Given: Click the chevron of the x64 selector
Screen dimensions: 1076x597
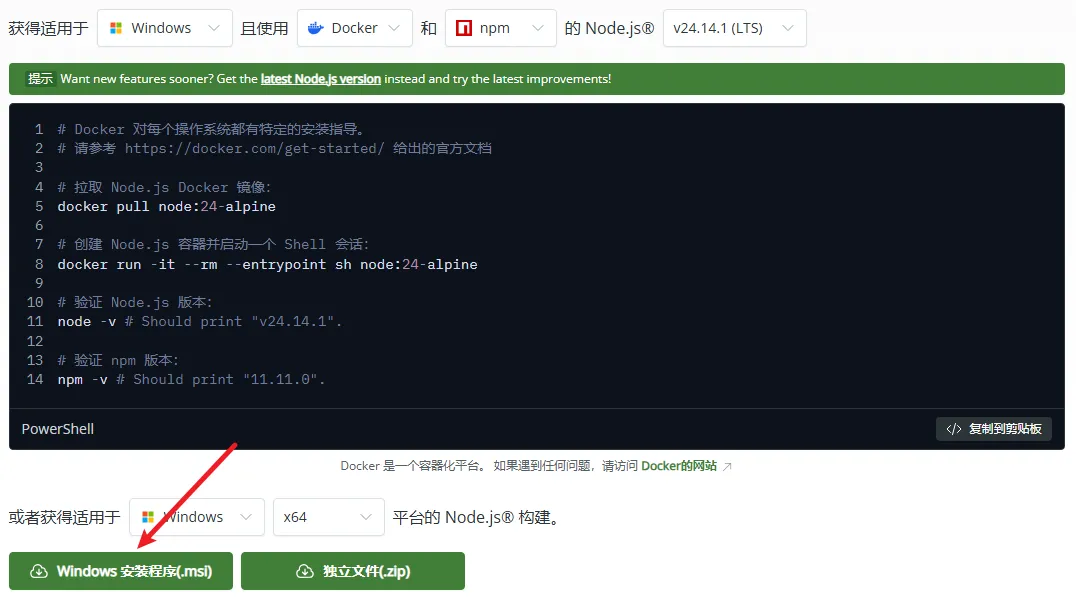Looking at the screenshot, I should 366,517.
